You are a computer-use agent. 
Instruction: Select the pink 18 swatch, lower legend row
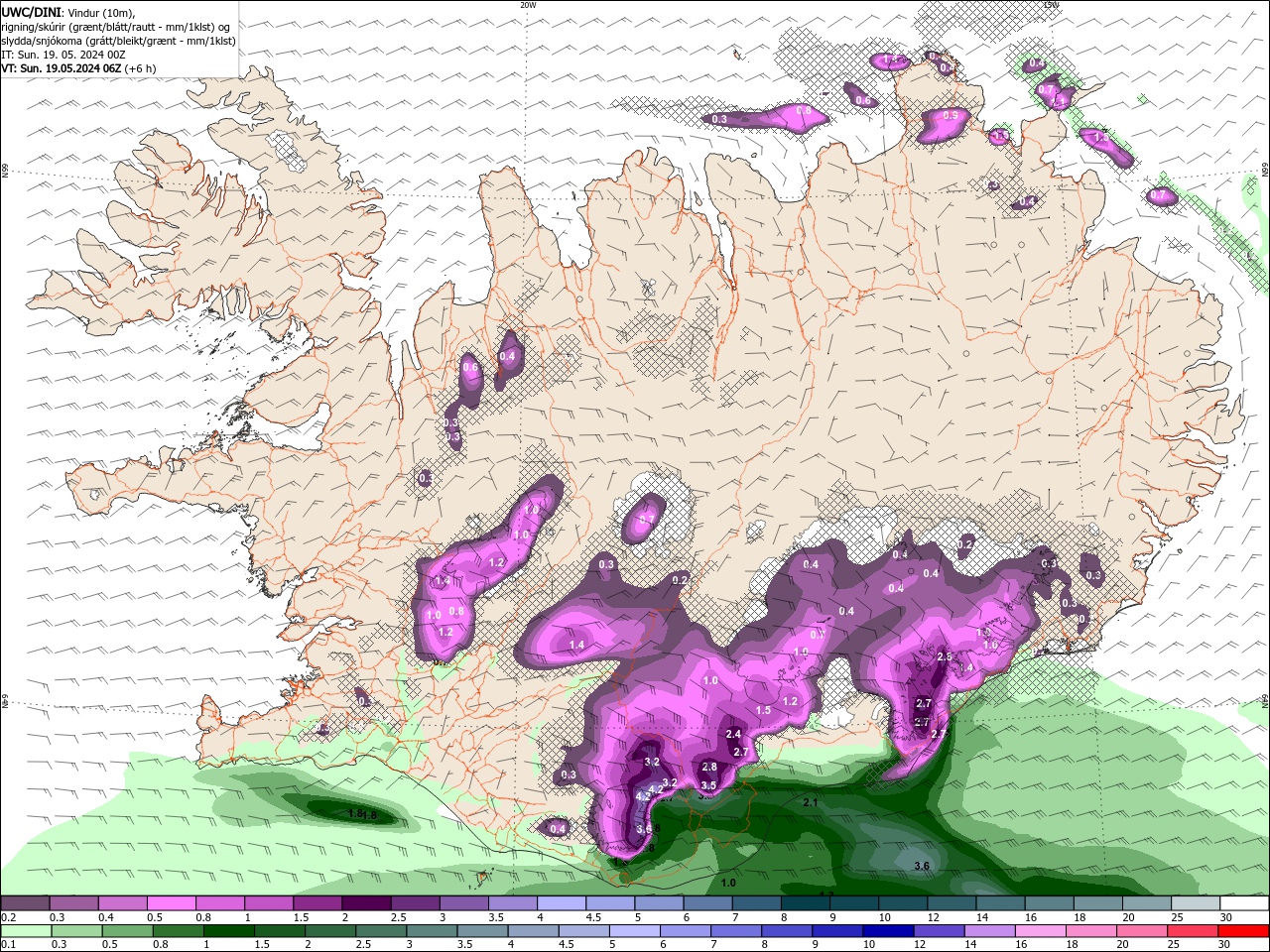point(1089,931)
